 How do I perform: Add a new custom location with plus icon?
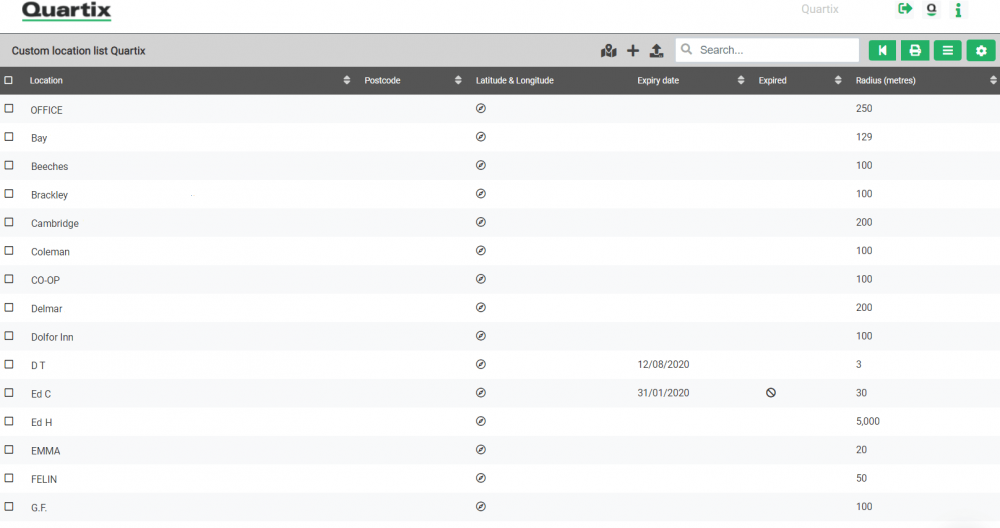point(633,50)
